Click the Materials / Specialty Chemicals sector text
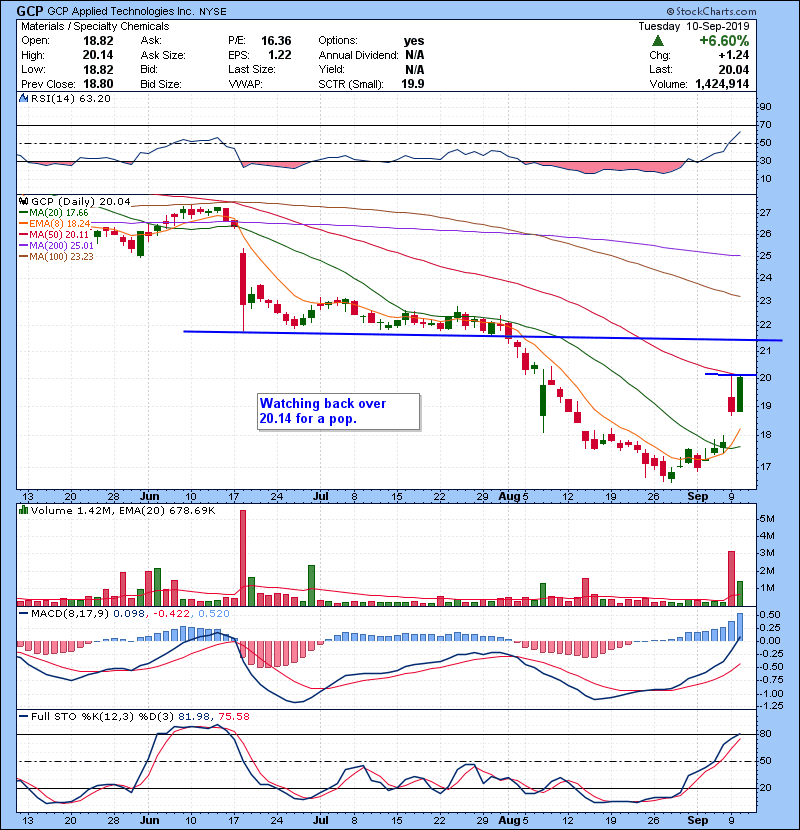 click(95, 26)
